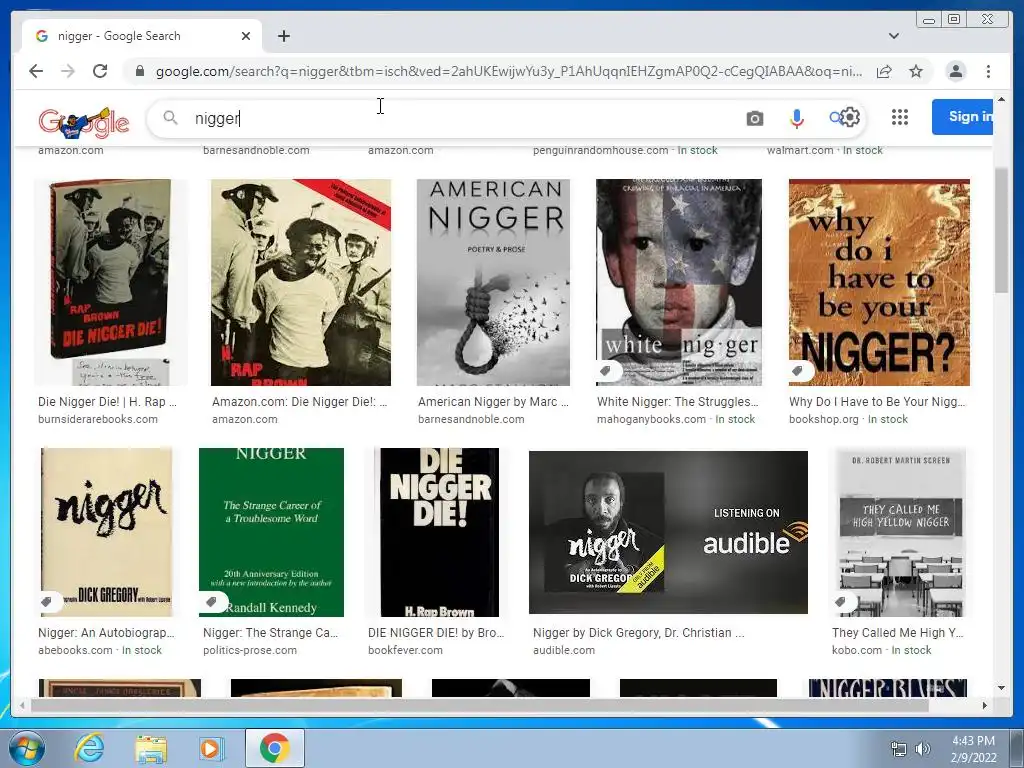Expand the Chrome tab search chevron

click(893, 36)
